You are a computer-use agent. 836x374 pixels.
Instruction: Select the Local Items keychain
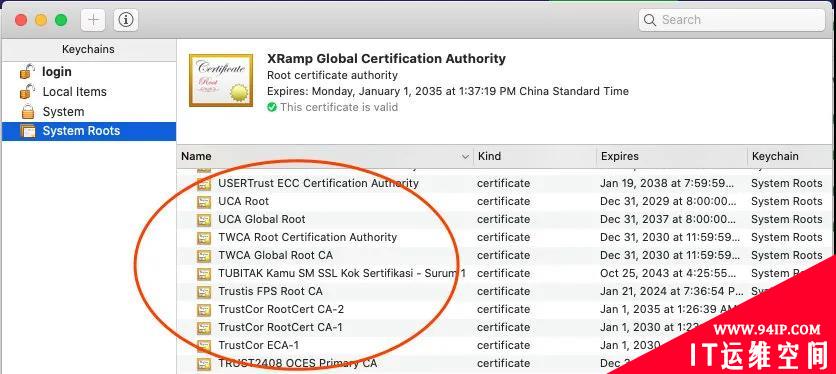(89, 92)
